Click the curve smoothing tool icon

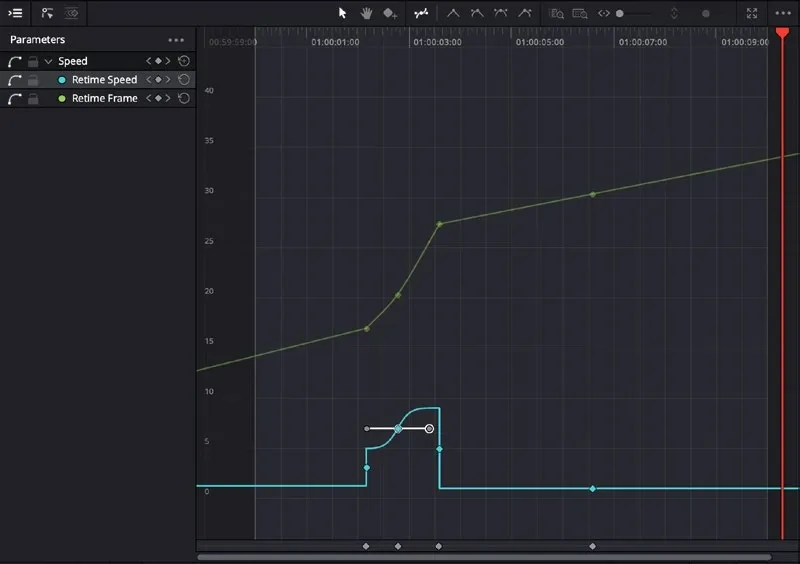[x=421, y=13]
